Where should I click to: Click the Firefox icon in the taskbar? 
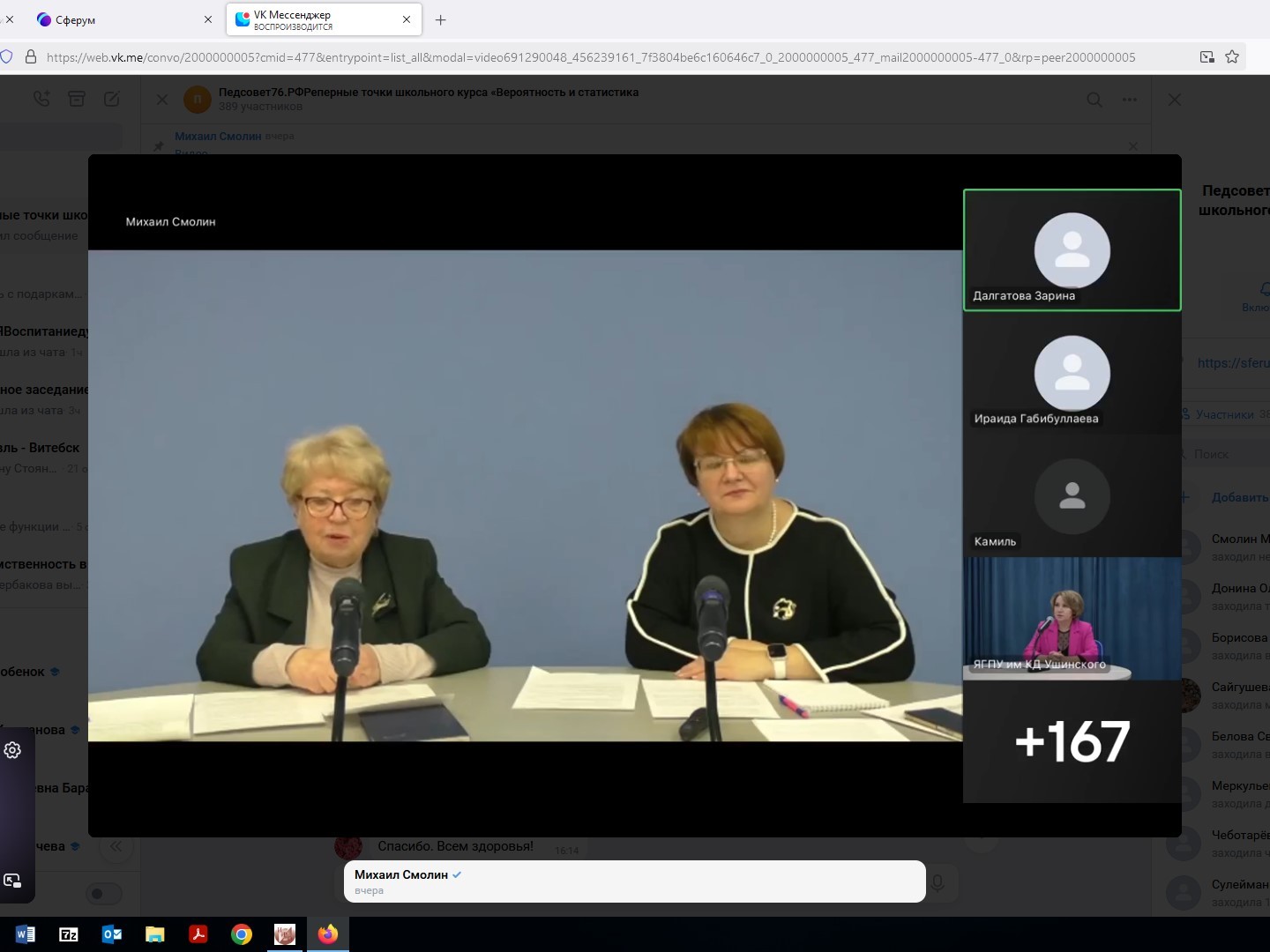[328, 934]
